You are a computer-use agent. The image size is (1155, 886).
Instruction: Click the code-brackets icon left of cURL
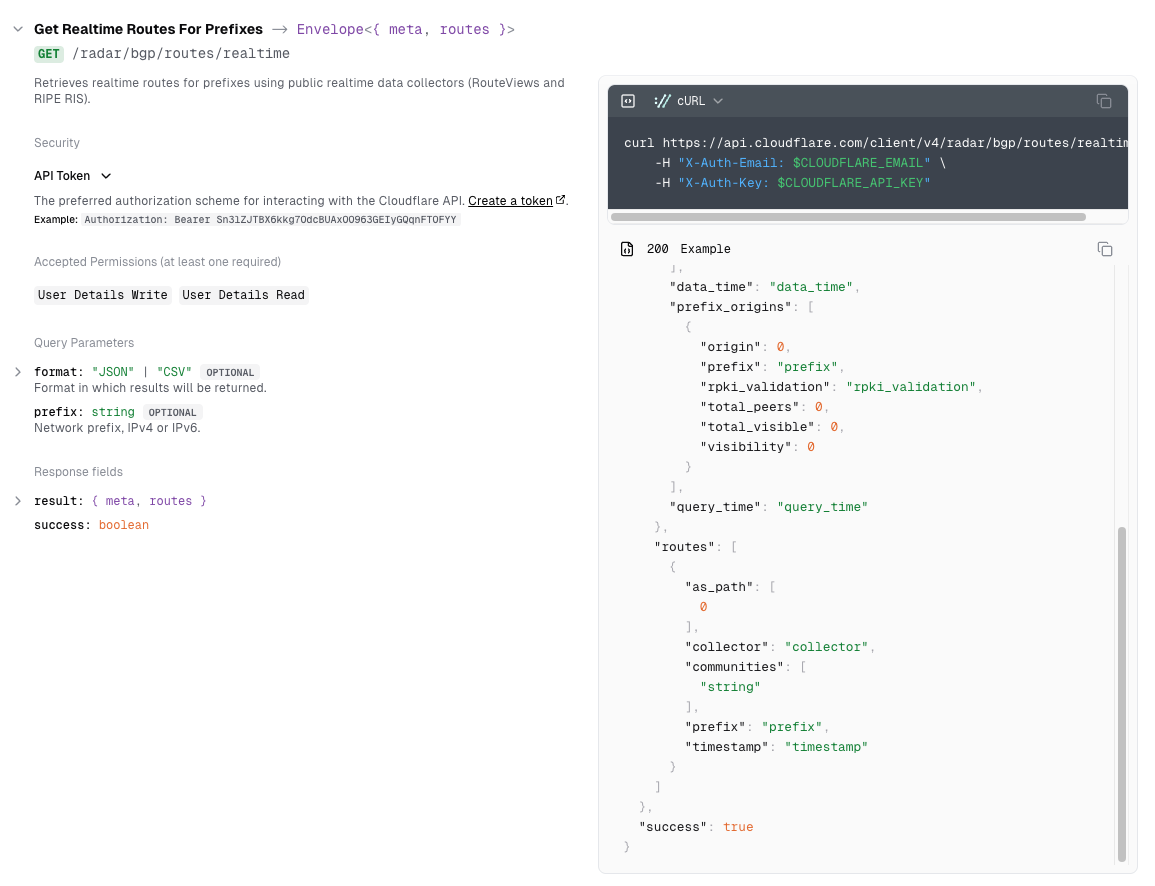628,101
